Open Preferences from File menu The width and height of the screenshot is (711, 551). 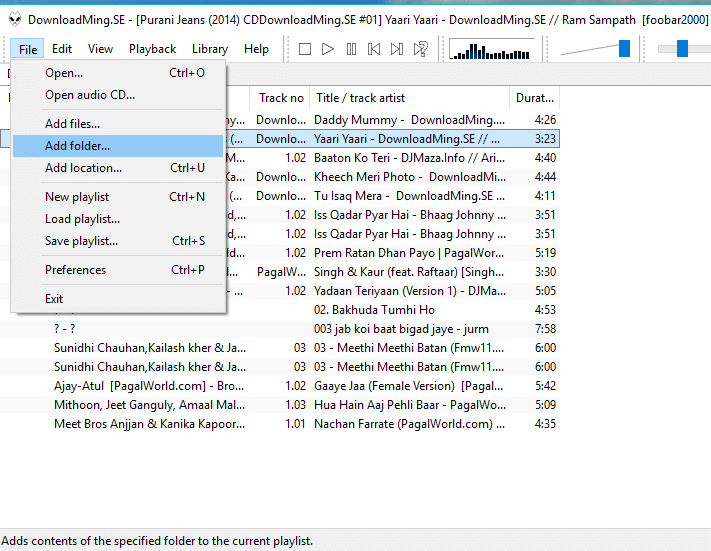click(x=118, y=270)
